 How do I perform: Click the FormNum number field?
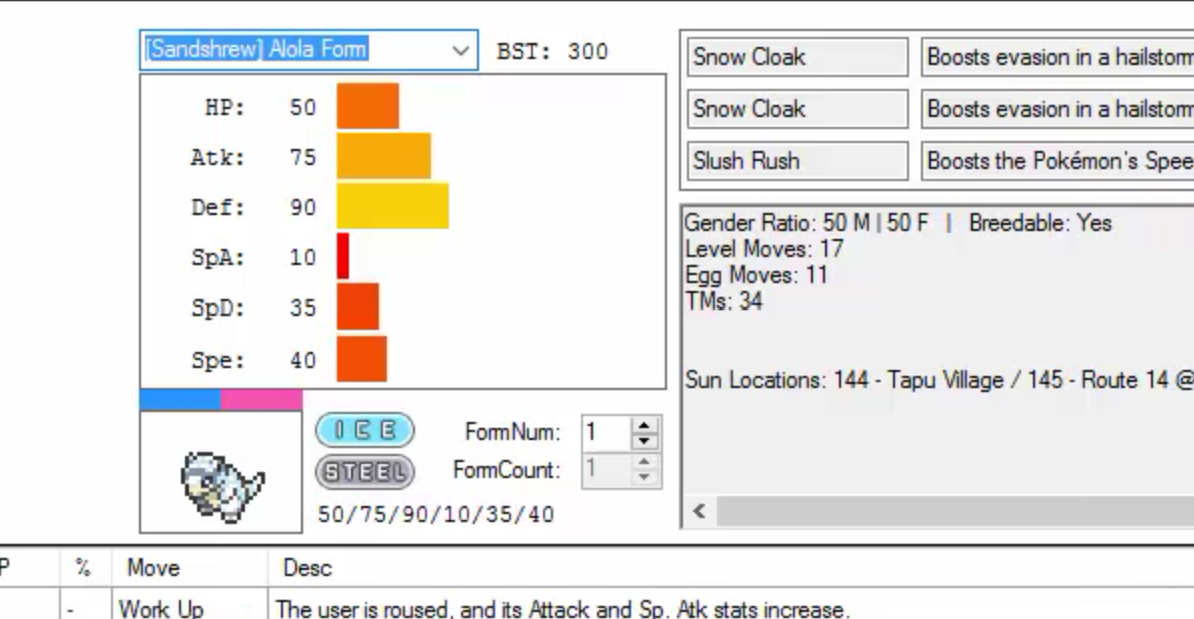[x=607, y=432]
